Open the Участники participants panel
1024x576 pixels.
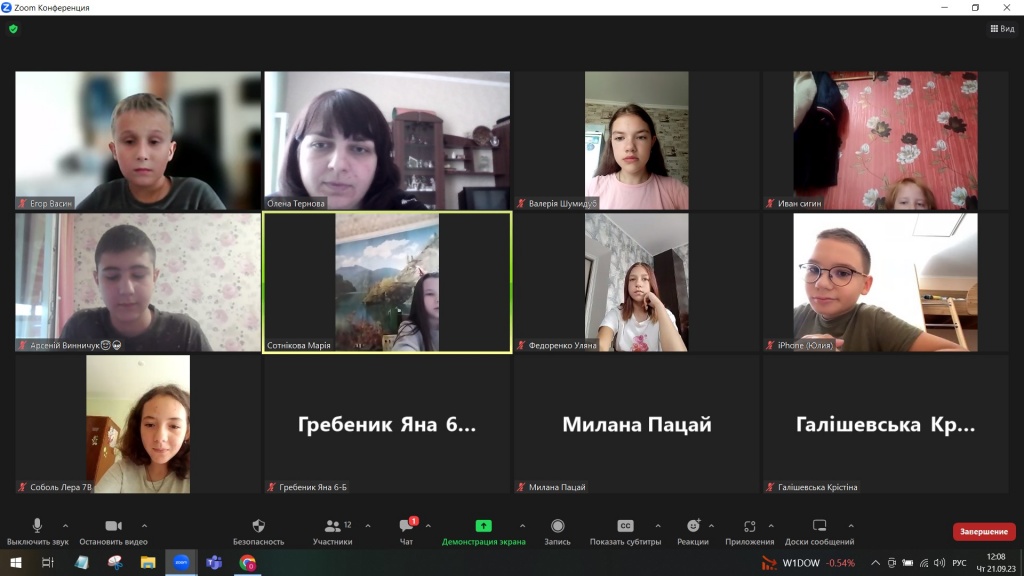(332, 527)
